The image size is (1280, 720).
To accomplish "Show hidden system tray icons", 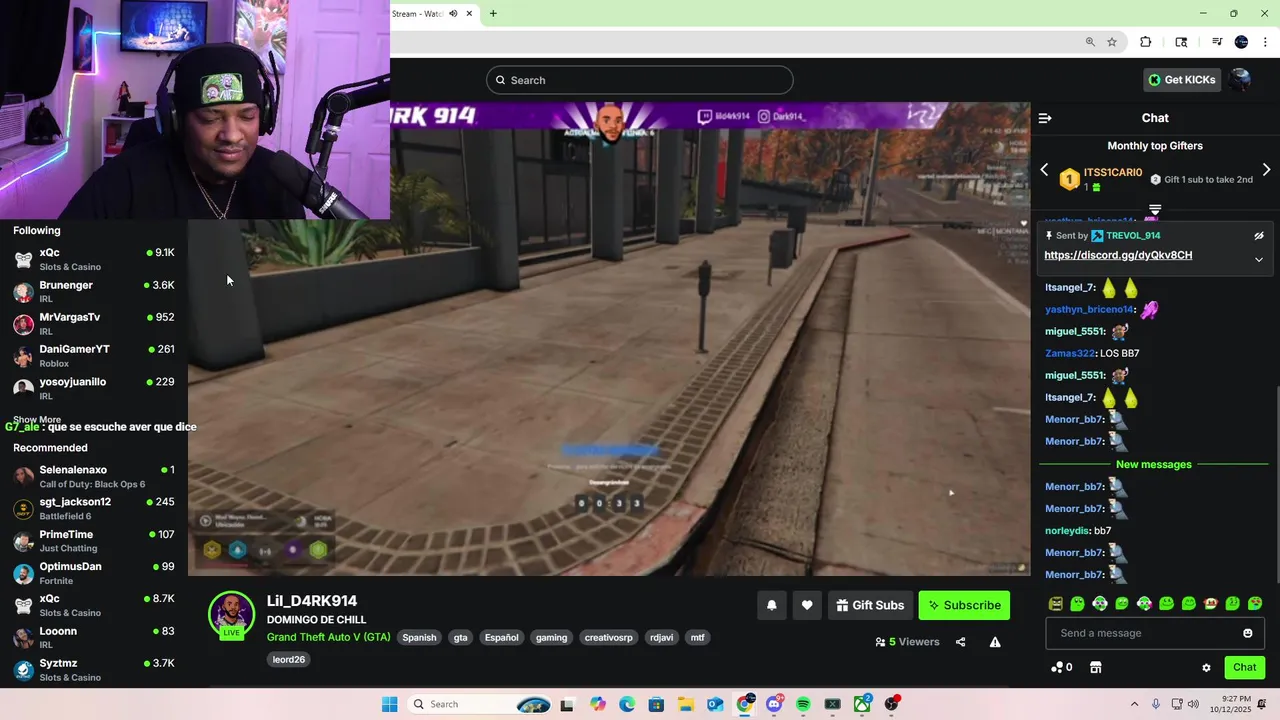I will click(1134, 704).
